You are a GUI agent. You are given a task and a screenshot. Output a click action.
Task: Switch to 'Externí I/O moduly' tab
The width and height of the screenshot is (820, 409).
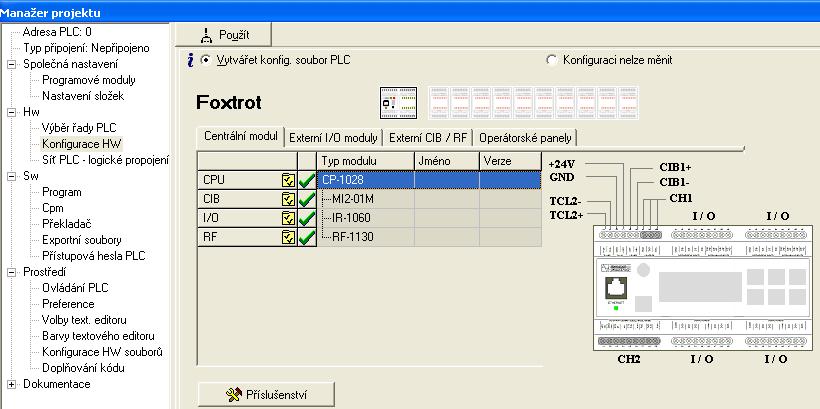pos(333,139)
